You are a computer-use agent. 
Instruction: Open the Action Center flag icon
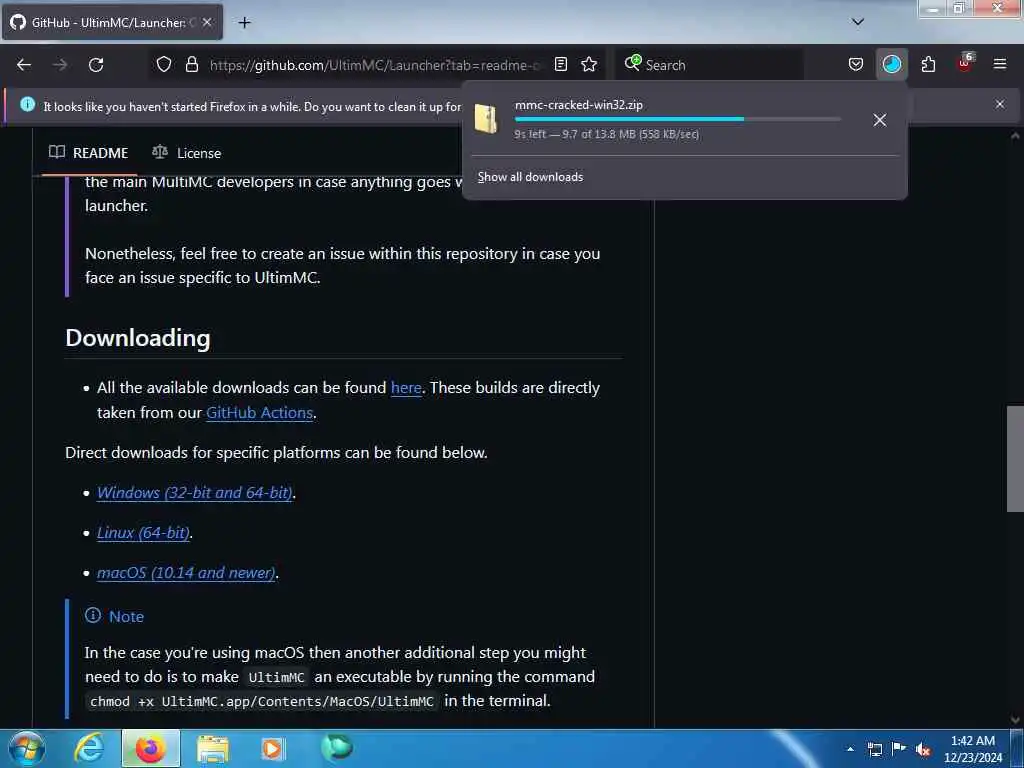click(899, 748)
